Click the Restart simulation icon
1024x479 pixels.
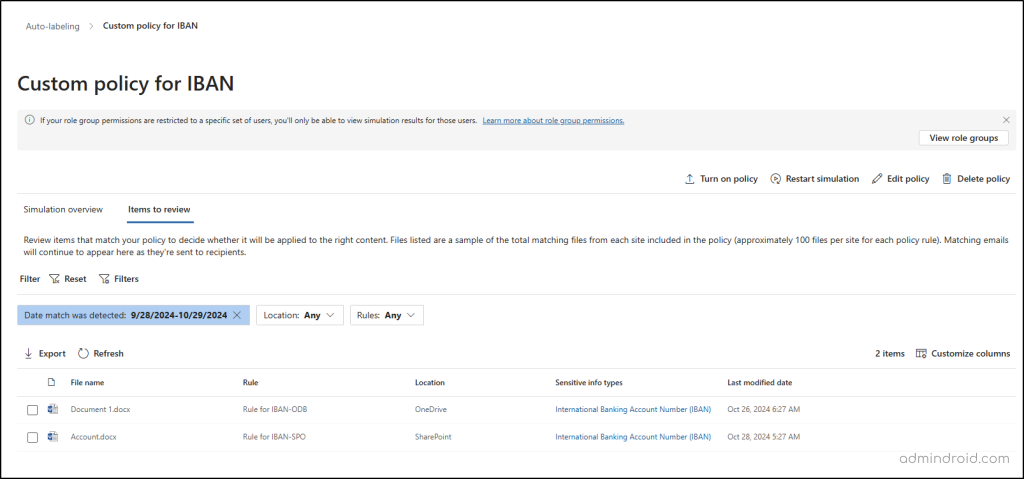pos(776,179)
